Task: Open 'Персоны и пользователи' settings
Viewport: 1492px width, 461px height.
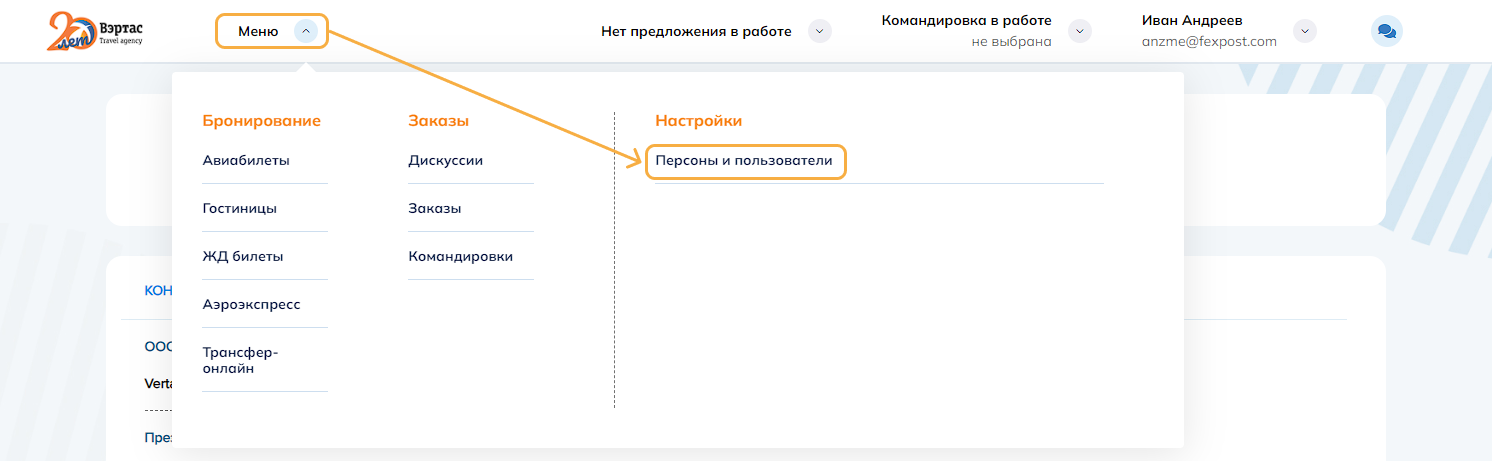Action: (x=744, y=160)
